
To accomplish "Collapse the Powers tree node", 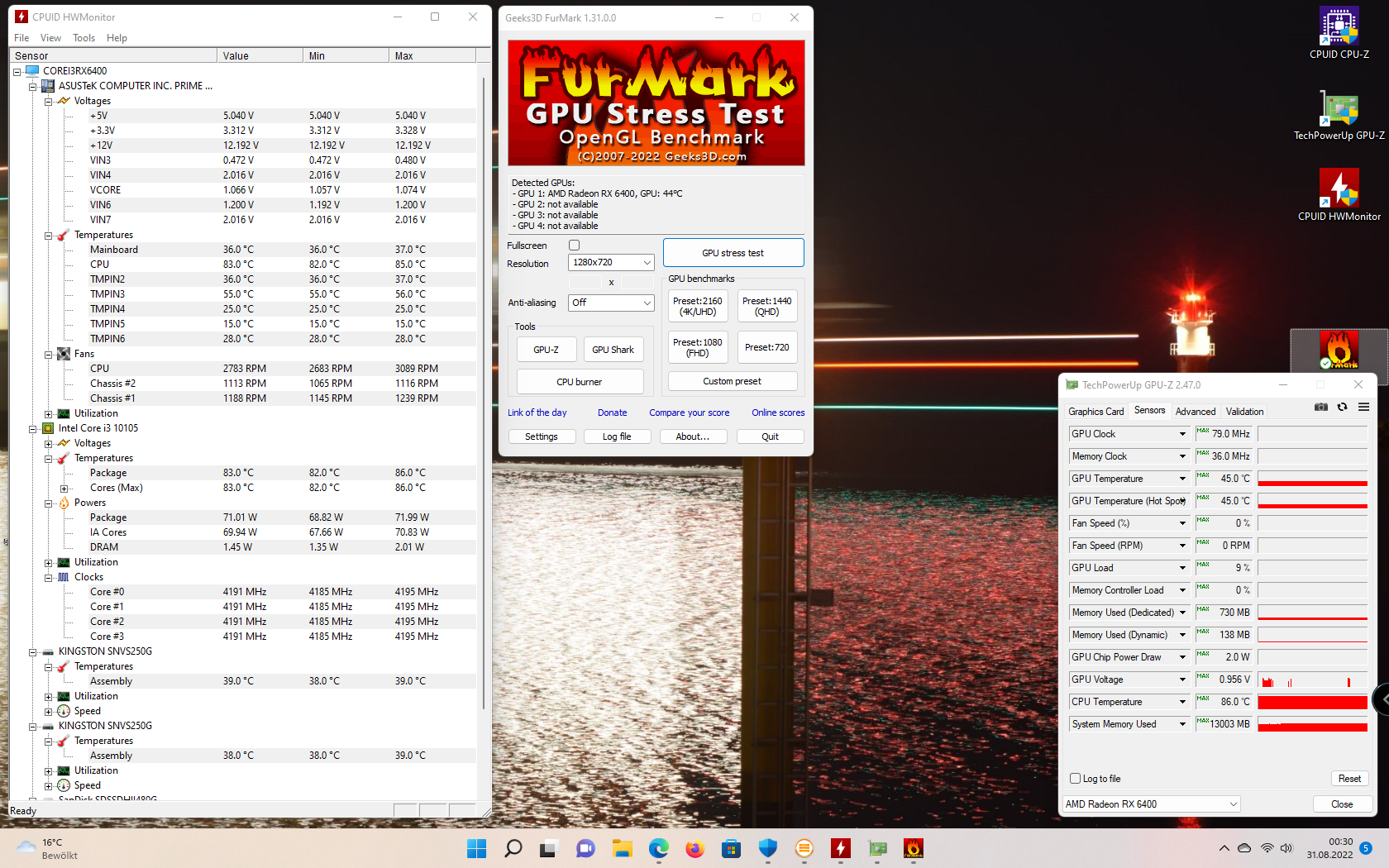I will [48, 503].
